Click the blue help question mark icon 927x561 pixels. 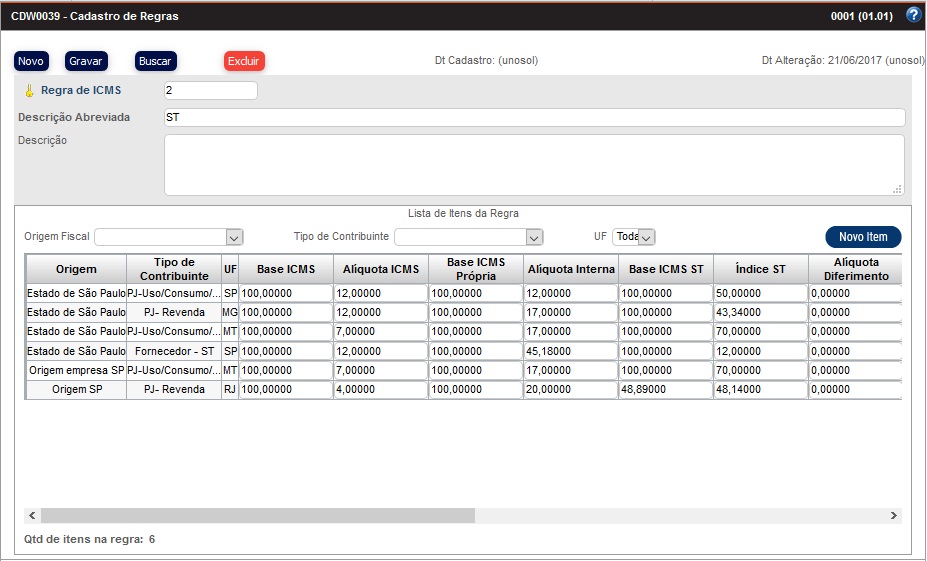912,15
